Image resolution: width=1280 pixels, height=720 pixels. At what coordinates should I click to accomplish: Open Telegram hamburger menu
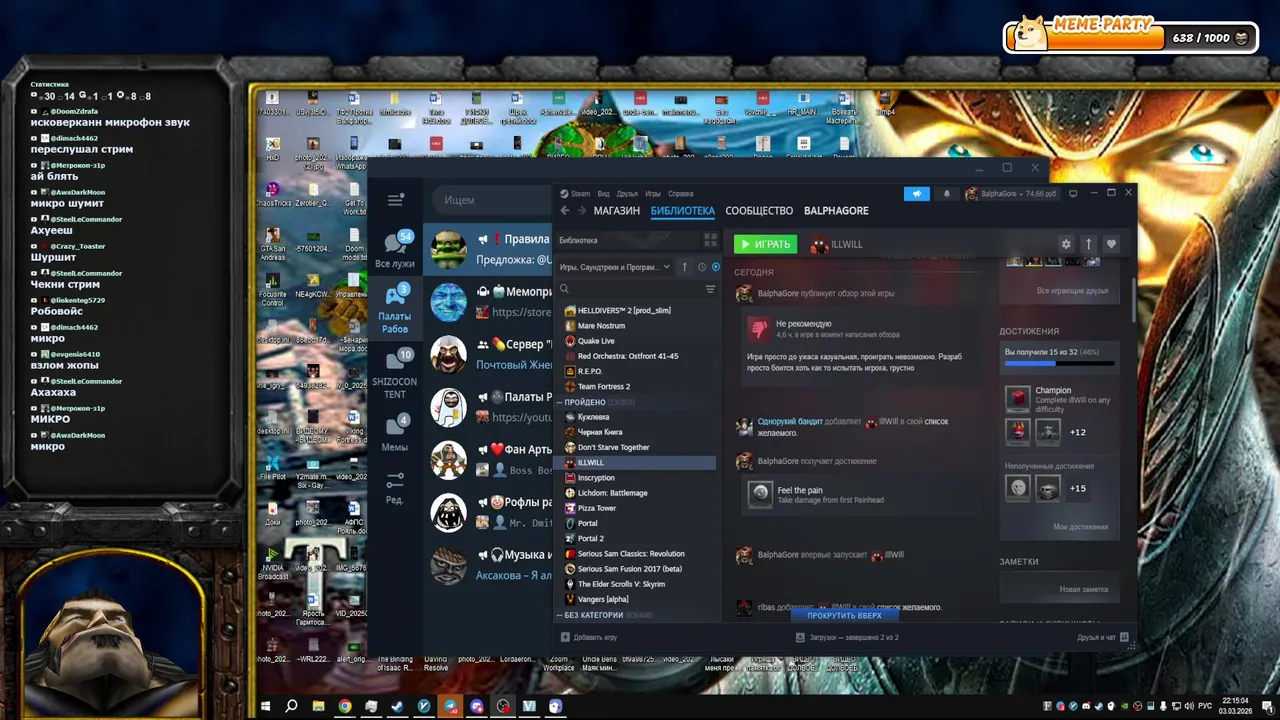click(x=396, y=200)
